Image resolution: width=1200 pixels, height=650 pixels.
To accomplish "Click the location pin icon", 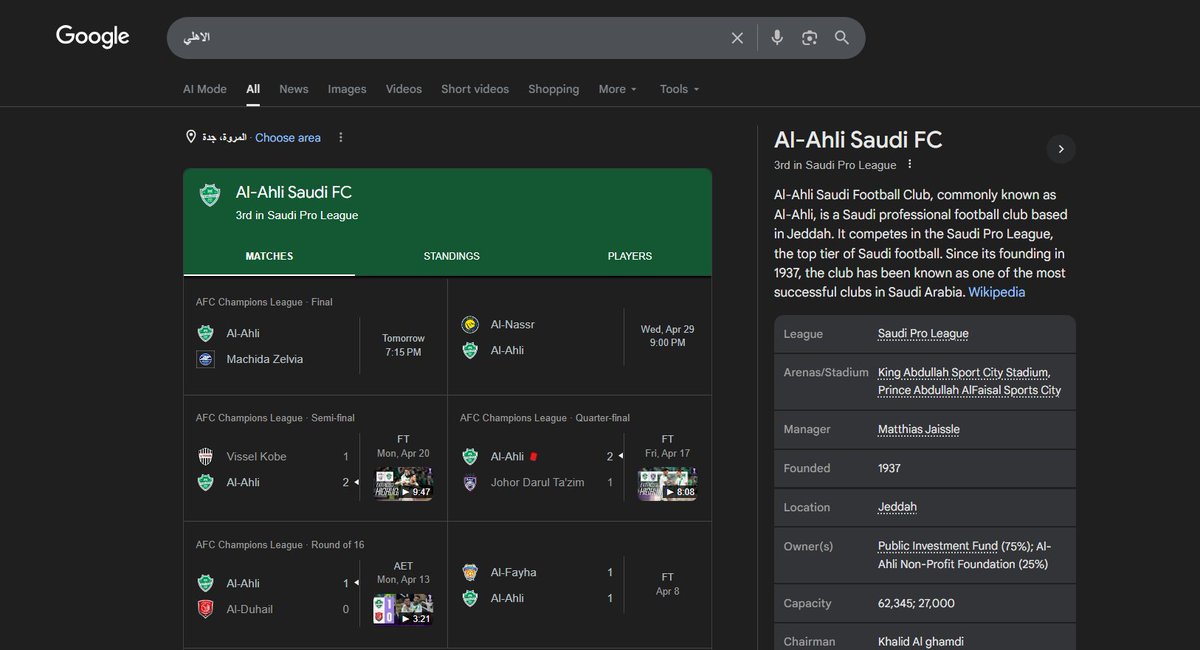I will click(191, 137).
